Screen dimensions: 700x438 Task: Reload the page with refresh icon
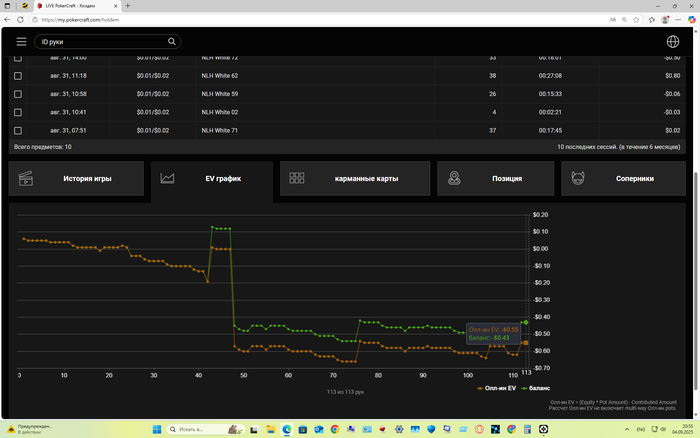click(21, 20)
